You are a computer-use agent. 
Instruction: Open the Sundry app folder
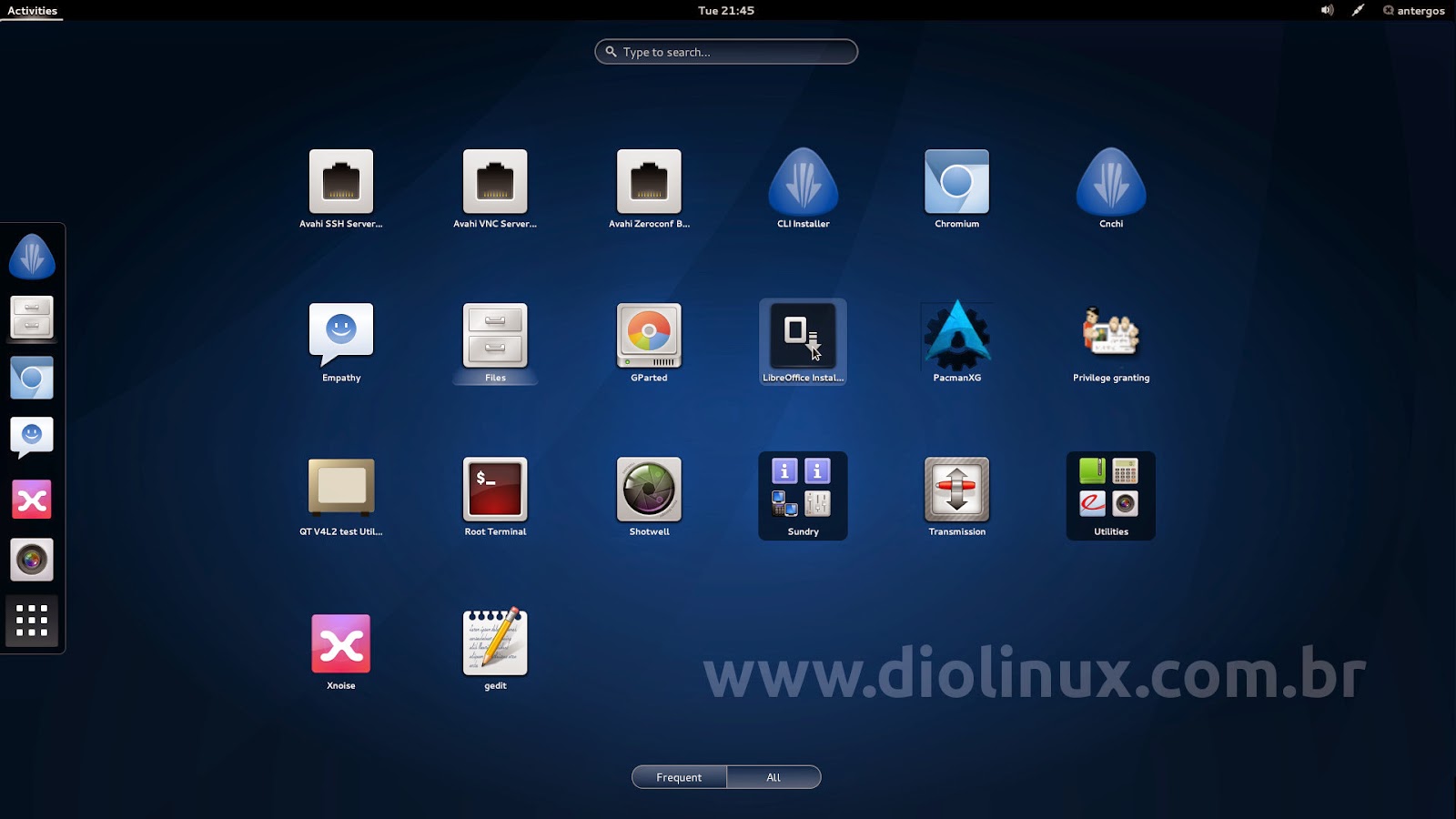804,497
